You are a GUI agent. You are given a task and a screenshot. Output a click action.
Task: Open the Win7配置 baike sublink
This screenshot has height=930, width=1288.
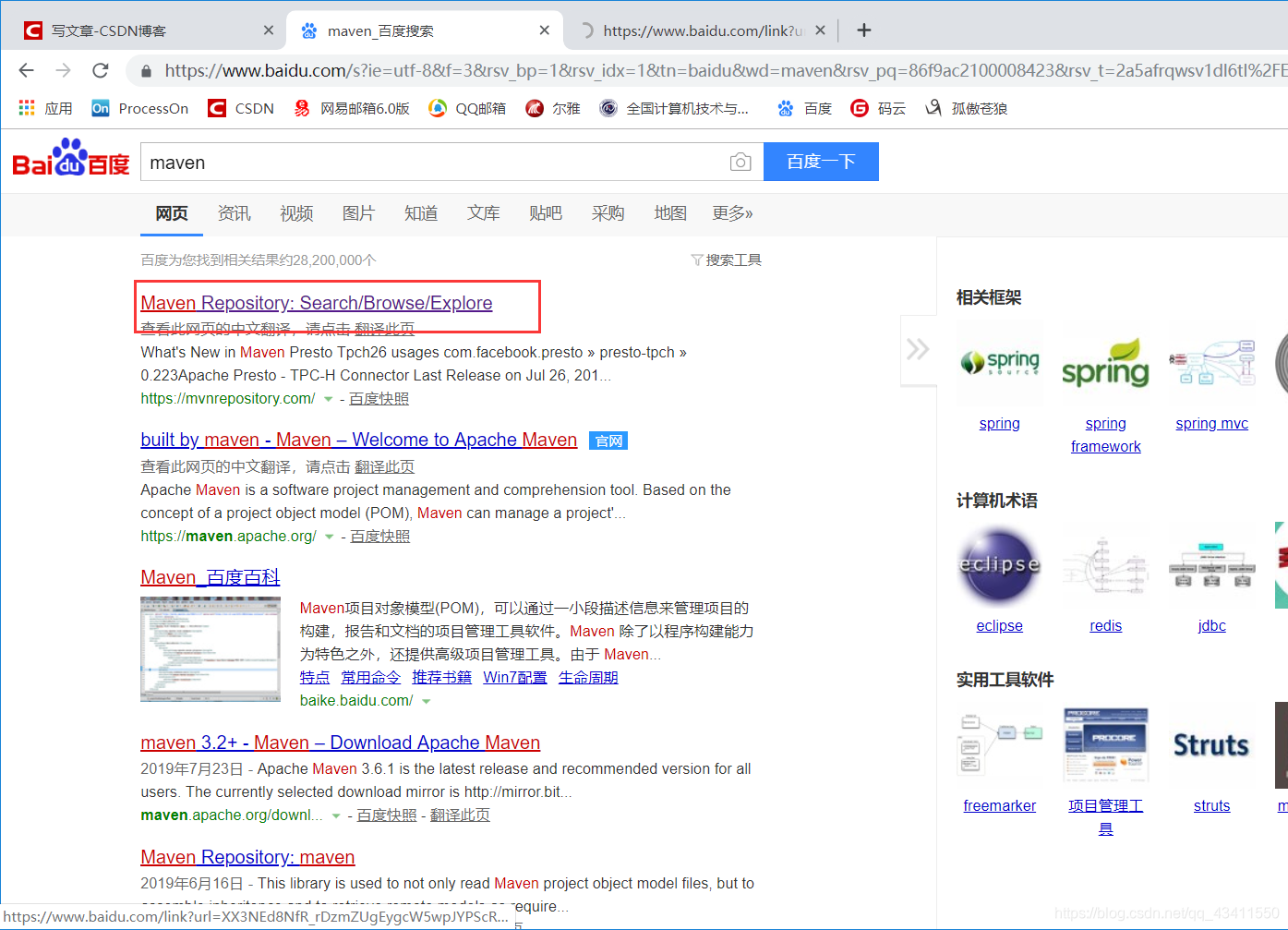click(x=515, y=678)
